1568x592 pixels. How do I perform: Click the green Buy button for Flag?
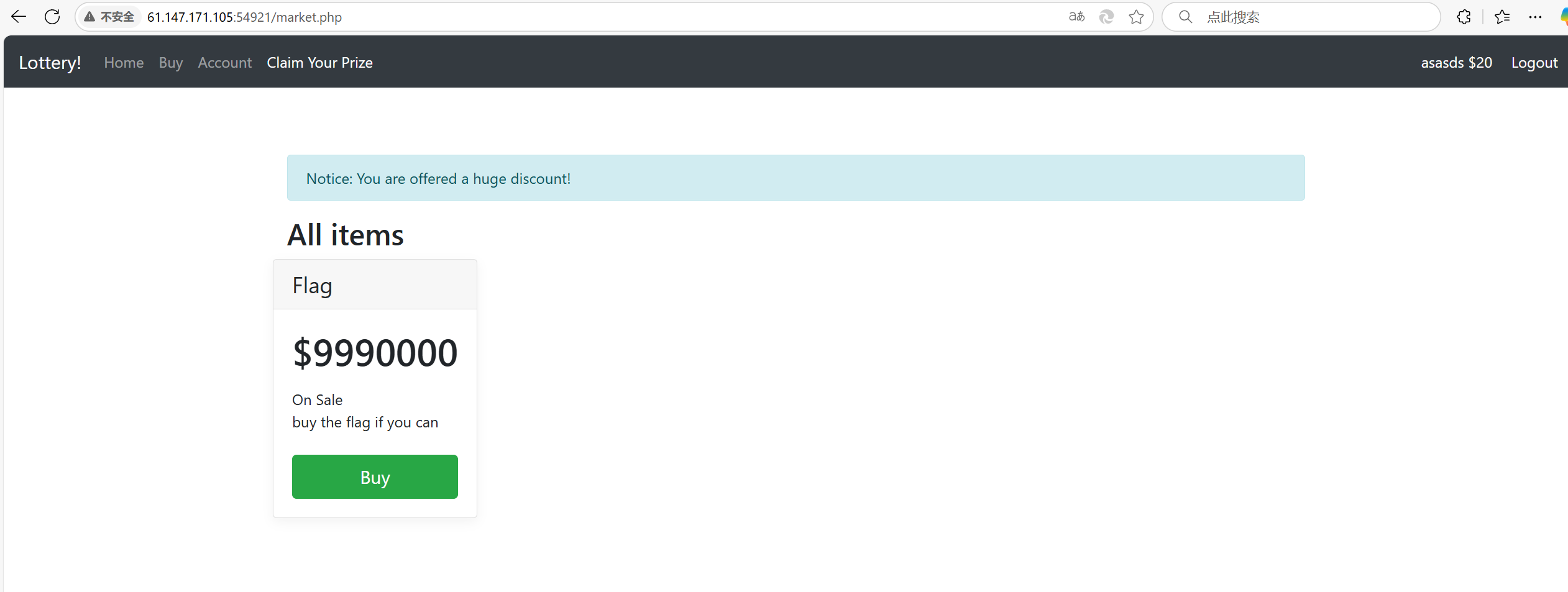375,476
